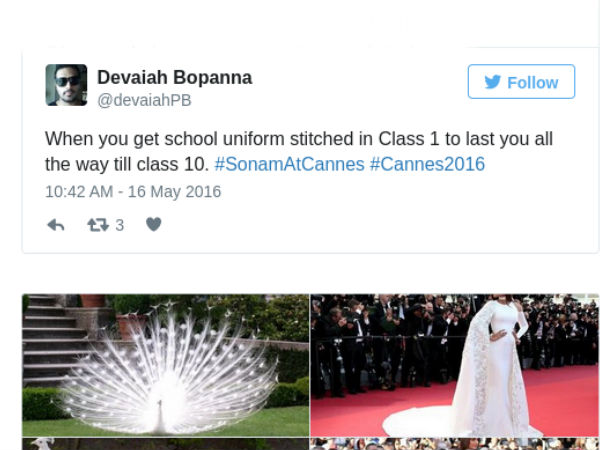600x450 pixels.
Task: Click the 10:42 AM - 16 May 2016 timestamp
Action: tap(133, 192)
